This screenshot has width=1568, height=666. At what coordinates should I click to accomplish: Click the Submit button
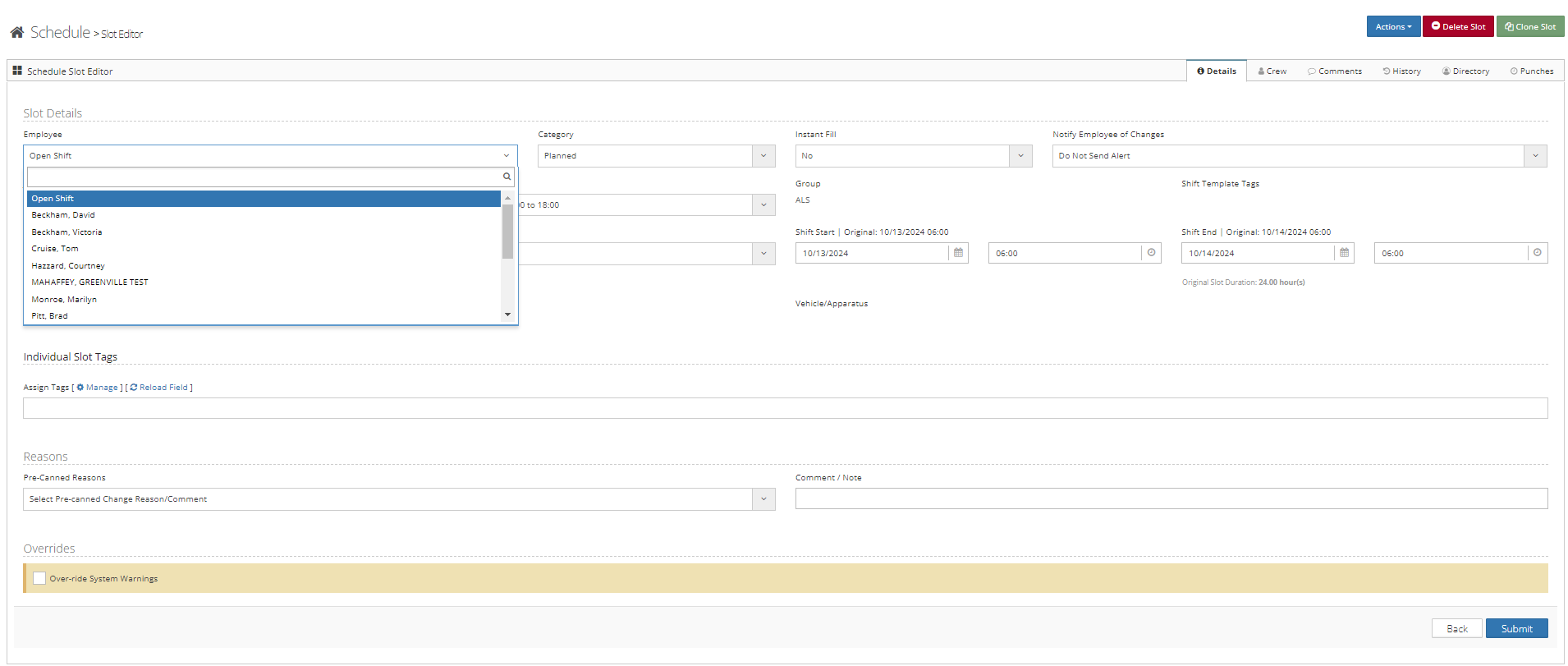1516,628
